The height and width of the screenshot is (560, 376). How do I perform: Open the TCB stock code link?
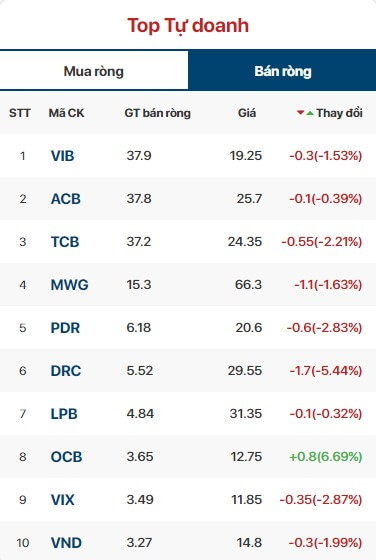[65, 242]
